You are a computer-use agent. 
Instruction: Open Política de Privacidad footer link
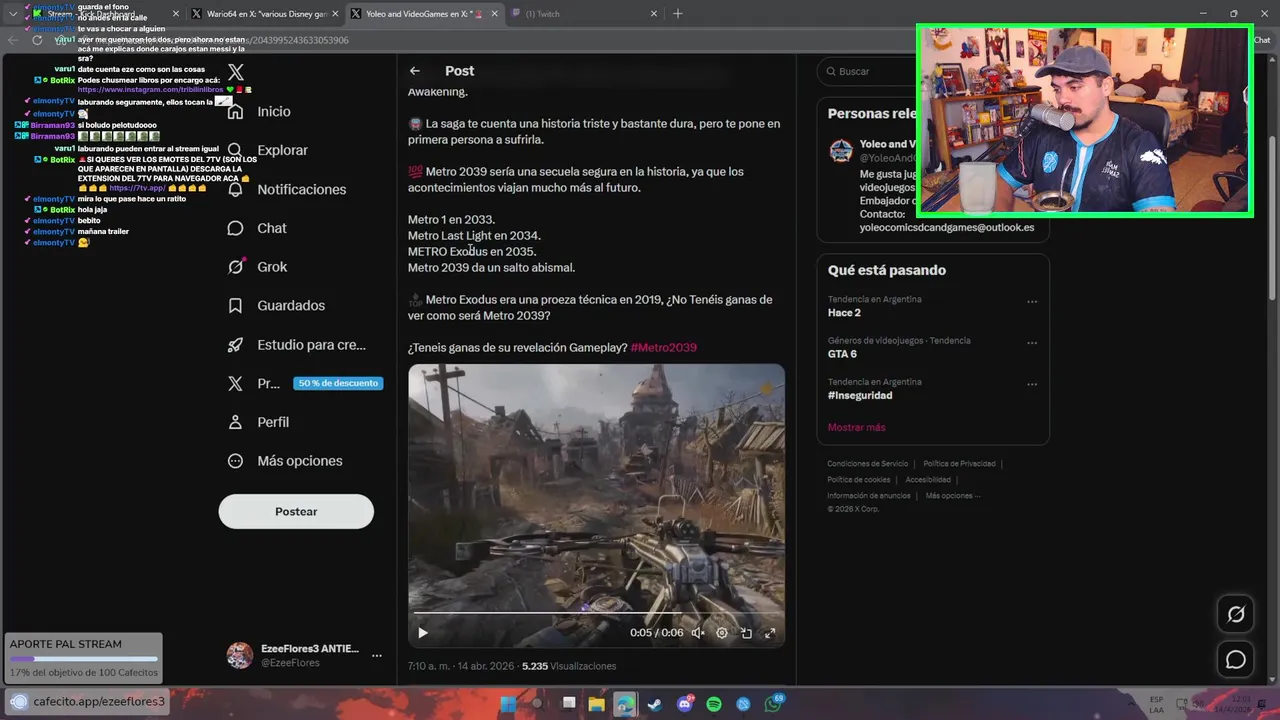[x=959, y=464]
